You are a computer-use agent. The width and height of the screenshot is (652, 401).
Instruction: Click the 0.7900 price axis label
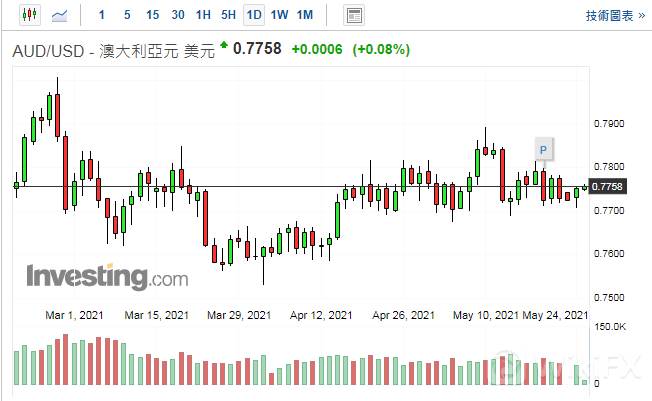[x=609, y=124]
